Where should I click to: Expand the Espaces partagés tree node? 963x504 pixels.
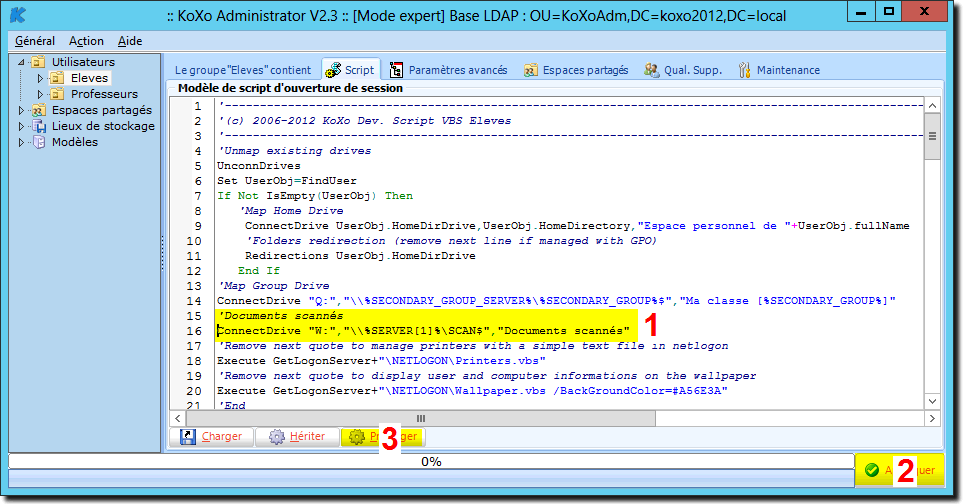pos(21,110)
